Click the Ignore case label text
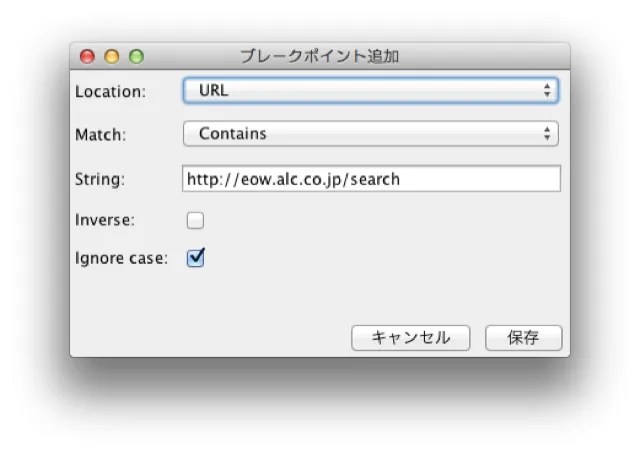The width and height of the screenshot is (640, 454). pyautogui.click(x=122, y=258)
